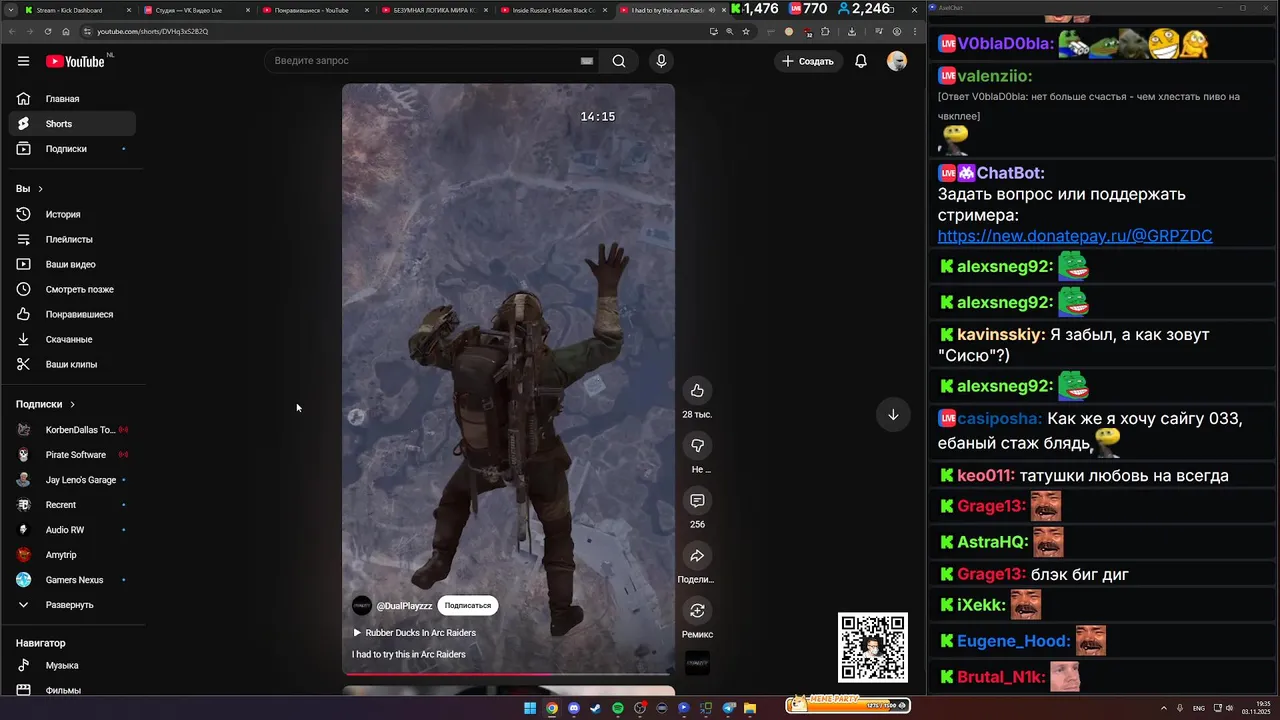
Task: Bookmark page with star icon
Action: tap(746, 31)
